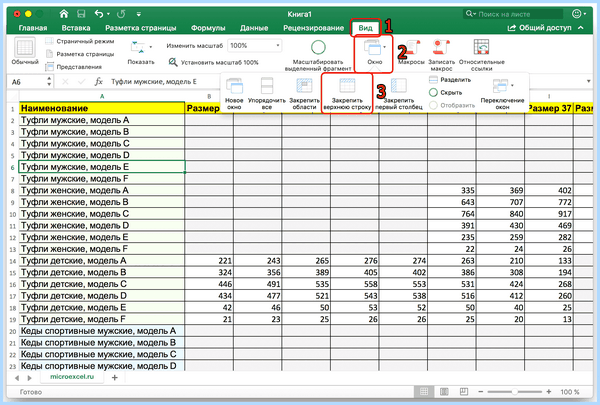Switch to Разметка страницы view in ribbon
The image size is (600, 405).
click(x=80, y=54)
